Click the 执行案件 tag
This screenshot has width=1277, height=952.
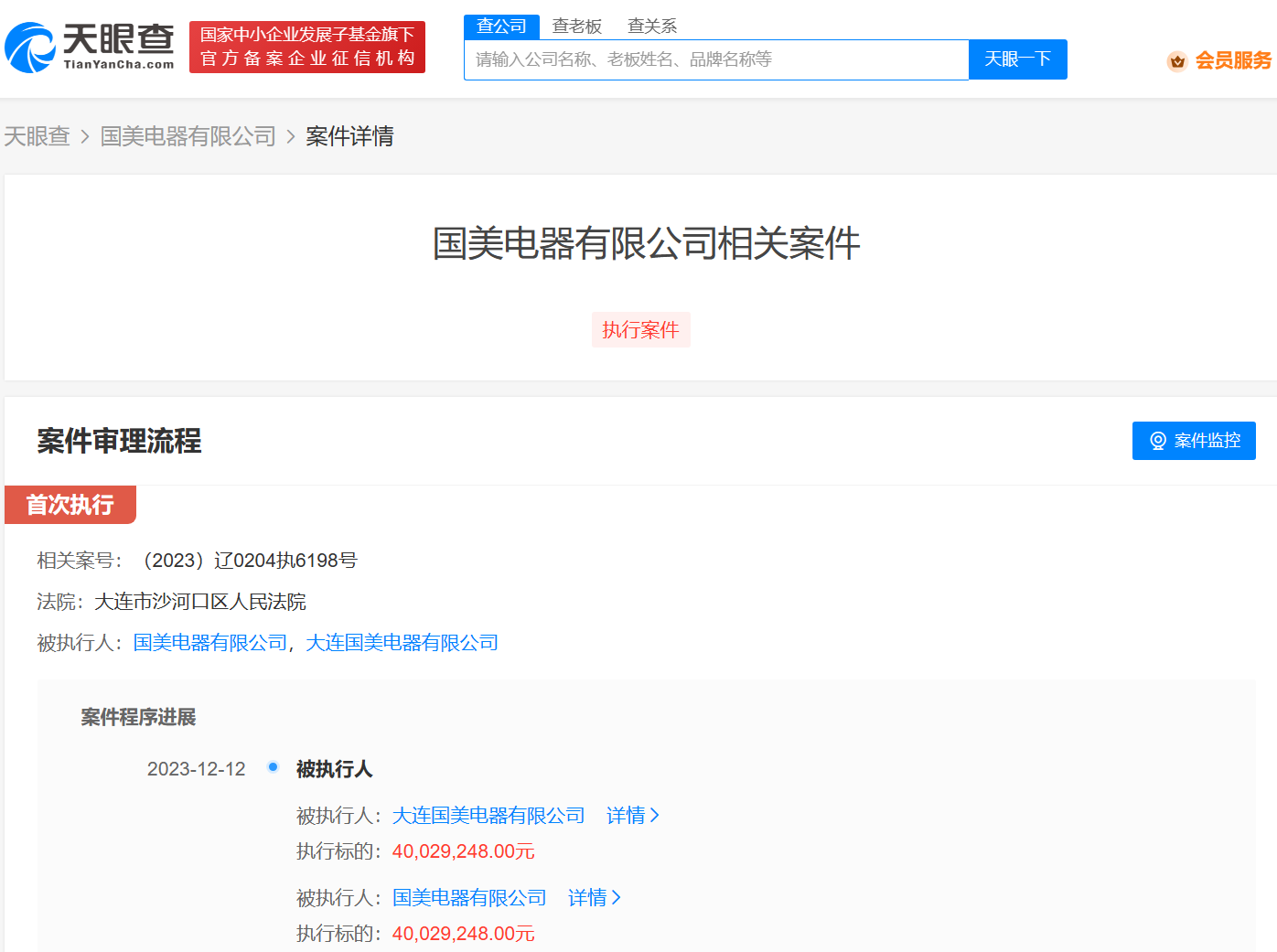tap(640, 330)
